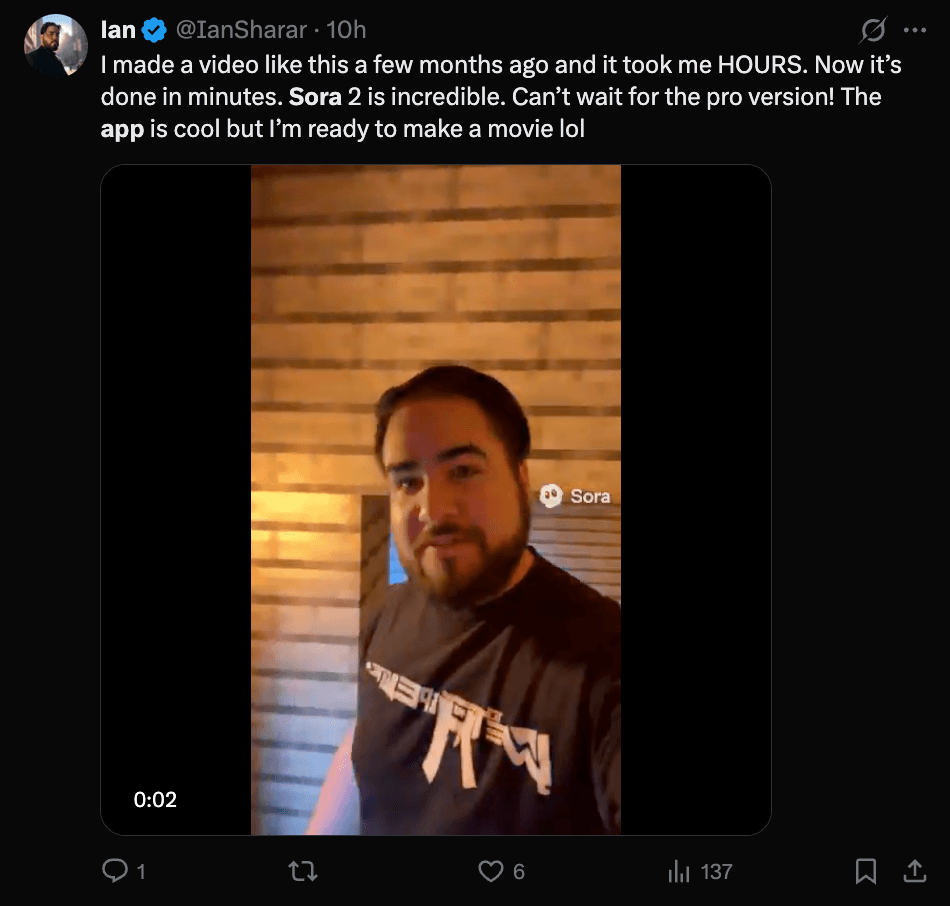Like the post with heart icon
The width and height of the screenshot is (950, 906).
coord(490,872)
